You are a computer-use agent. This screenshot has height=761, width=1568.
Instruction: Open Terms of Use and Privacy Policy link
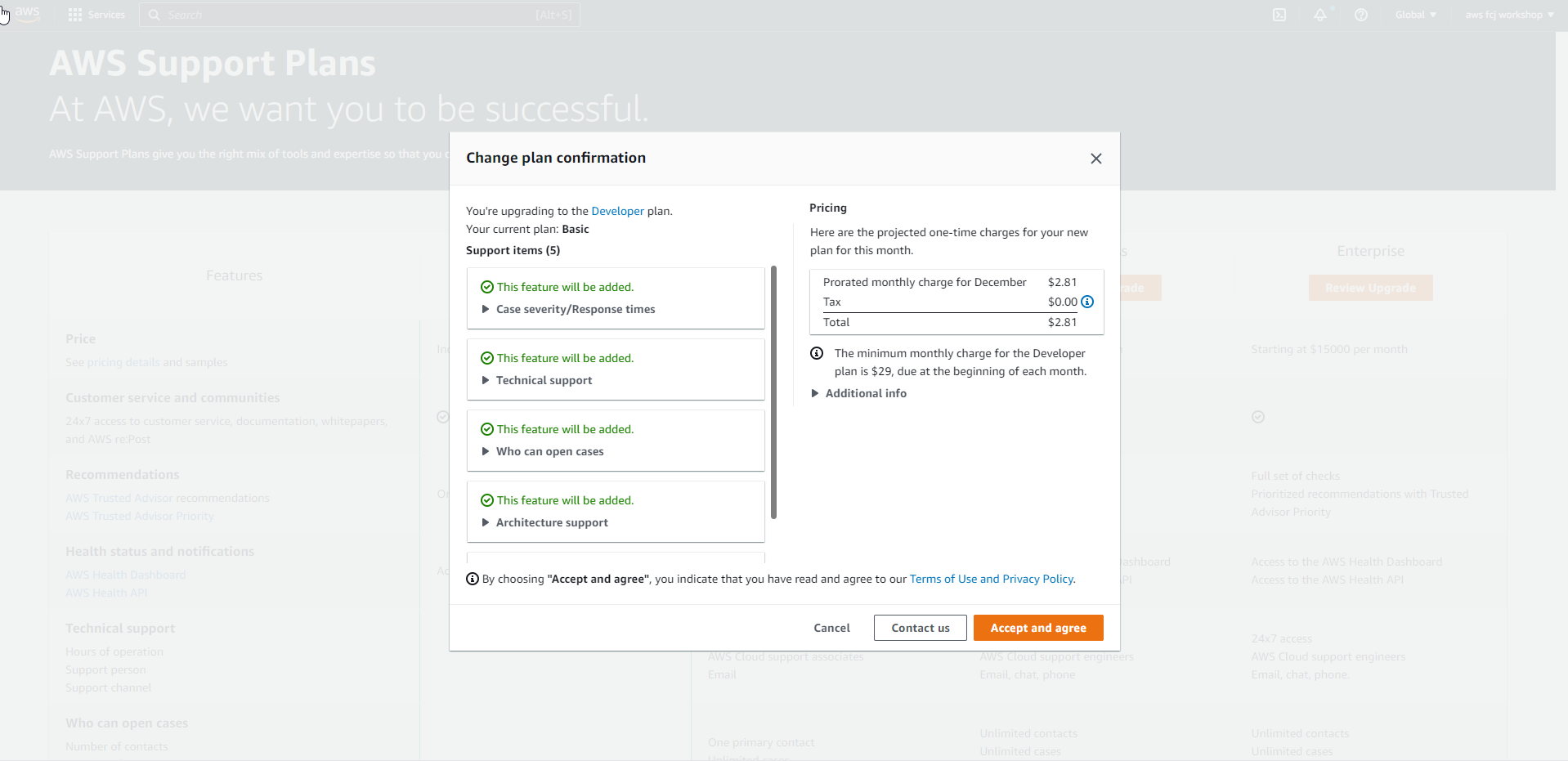pos(992,579)
